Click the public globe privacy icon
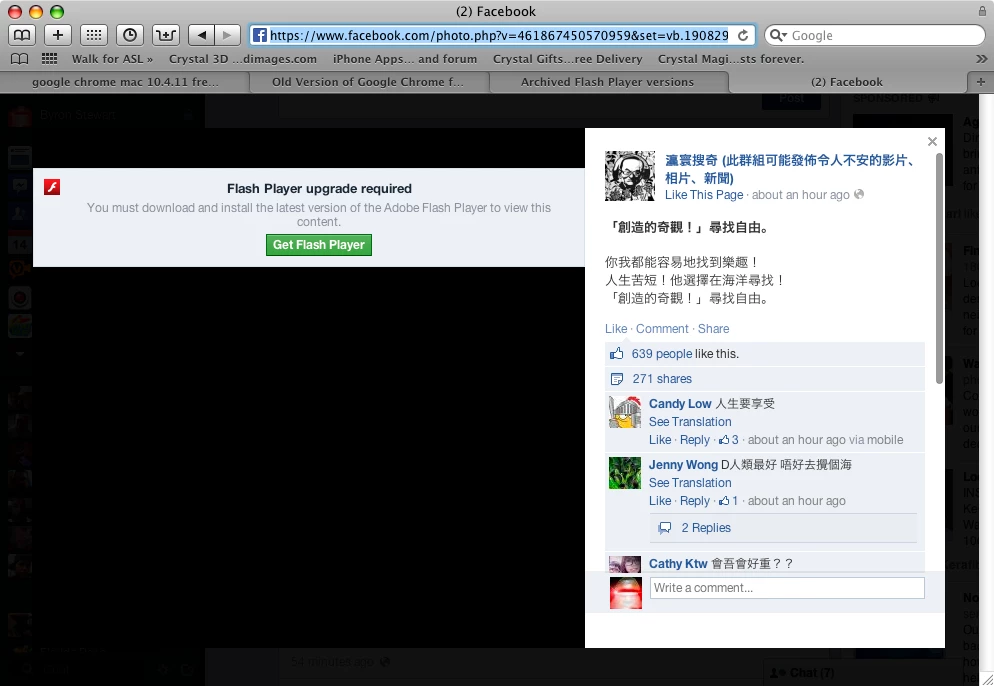Image resolution: width=994 pixels, height=686 pixels. coord(859,194)
